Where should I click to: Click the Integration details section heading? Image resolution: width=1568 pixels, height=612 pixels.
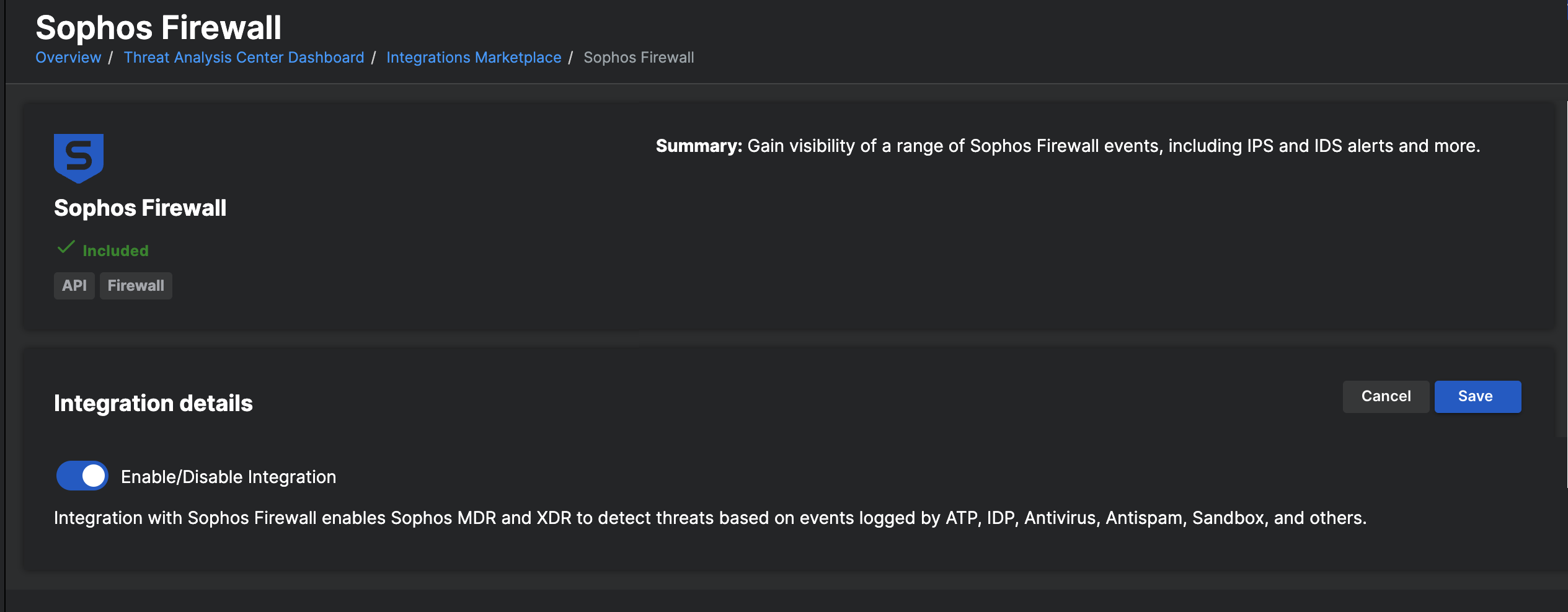pos(153,404)
